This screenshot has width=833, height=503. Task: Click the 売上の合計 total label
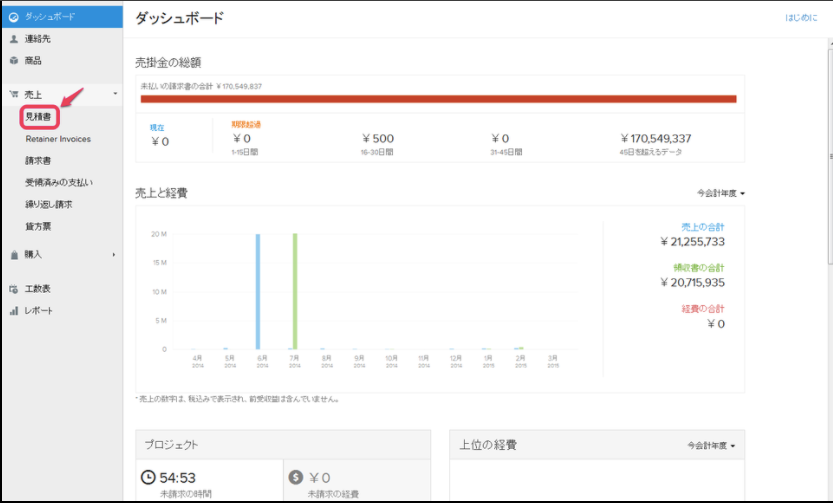pos(703,227)
